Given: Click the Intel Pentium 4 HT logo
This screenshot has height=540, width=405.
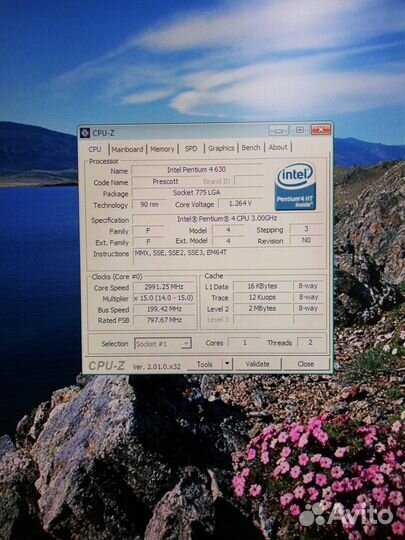Looking at the screenshot, I should (x=295, y=186).
